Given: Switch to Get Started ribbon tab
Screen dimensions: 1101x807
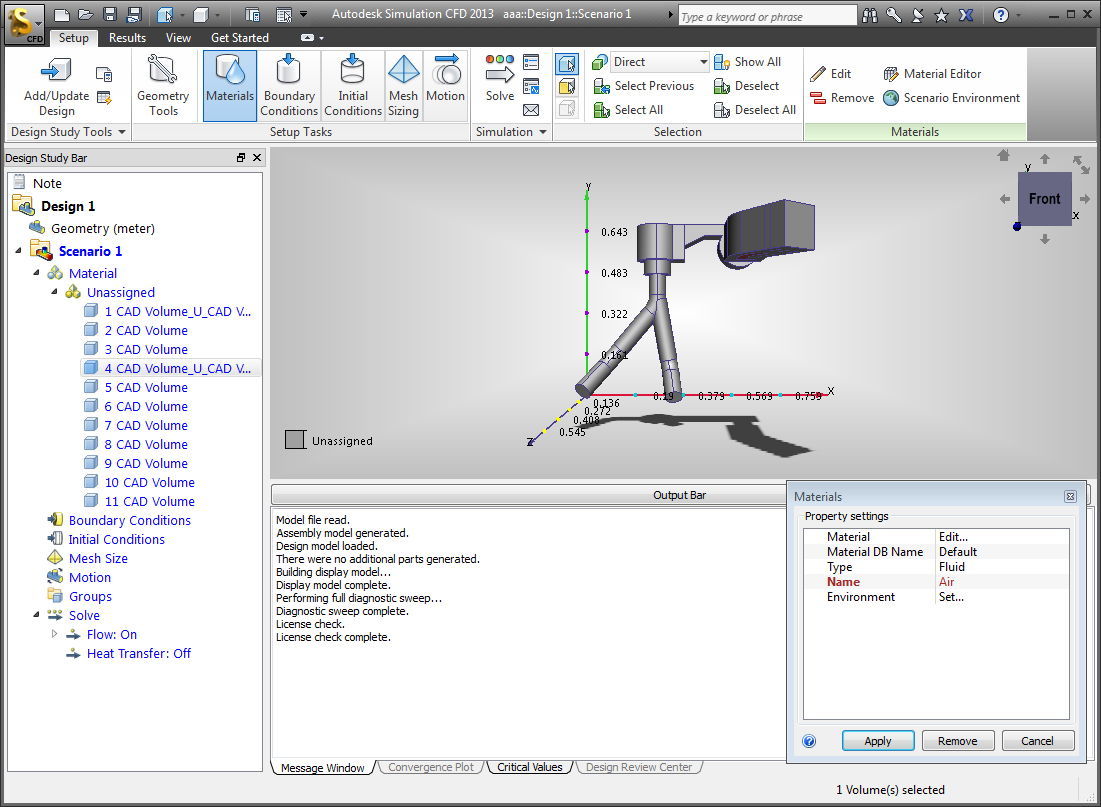Looking at the screenshot, I should [239, 38].
